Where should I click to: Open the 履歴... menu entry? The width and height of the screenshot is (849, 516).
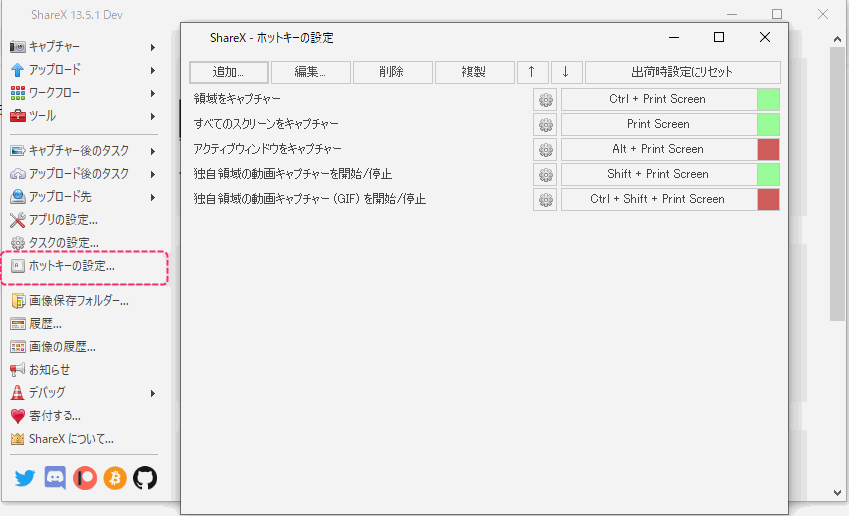[45, 324]
